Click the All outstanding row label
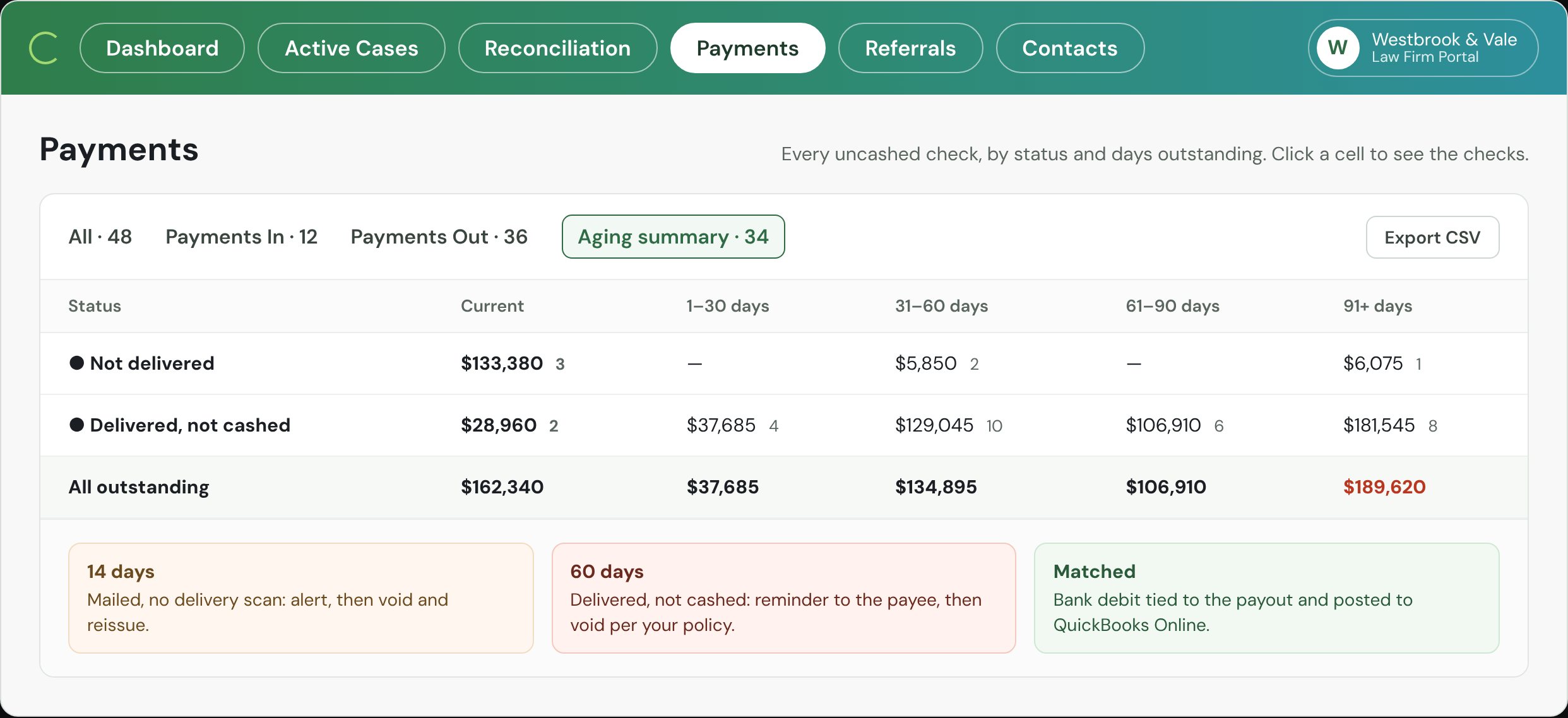The width and height of the screenshot is (1568, 718). [x=139, y=487]
